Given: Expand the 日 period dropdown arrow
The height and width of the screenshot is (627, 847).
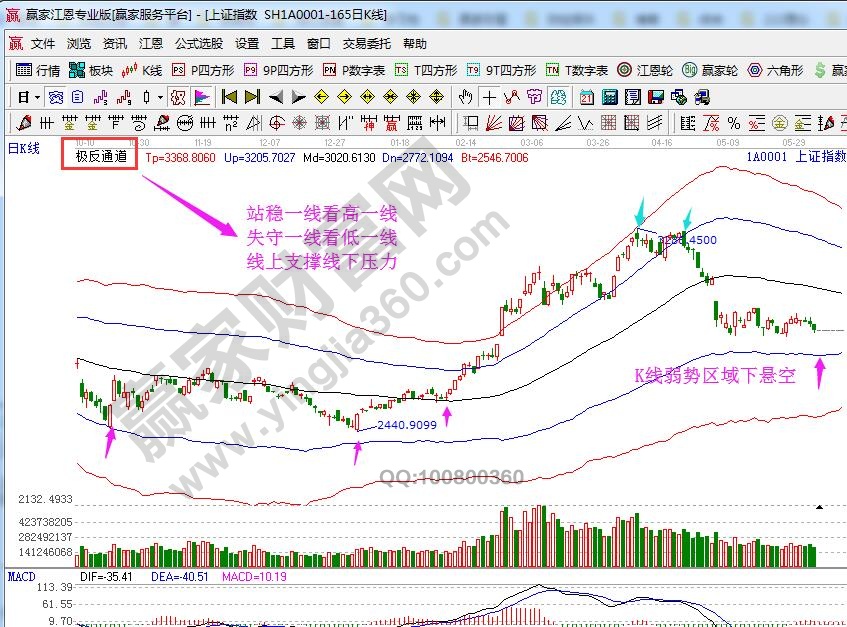Looking at the screenshot, I should pos(37,97).
